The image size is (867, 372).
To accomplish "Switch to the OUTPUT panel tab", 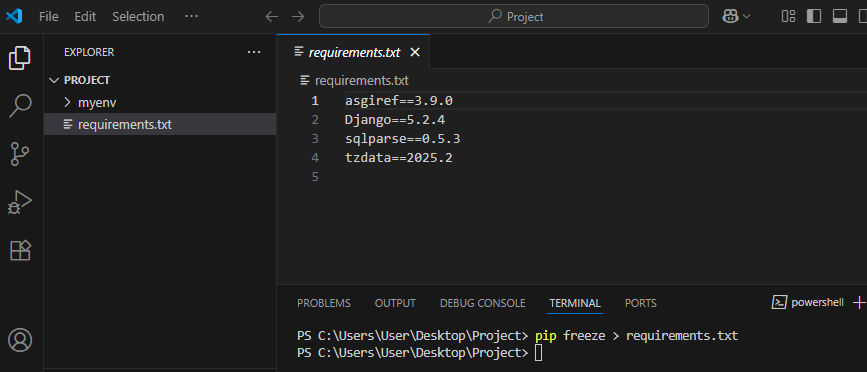I will pos(395,303).
